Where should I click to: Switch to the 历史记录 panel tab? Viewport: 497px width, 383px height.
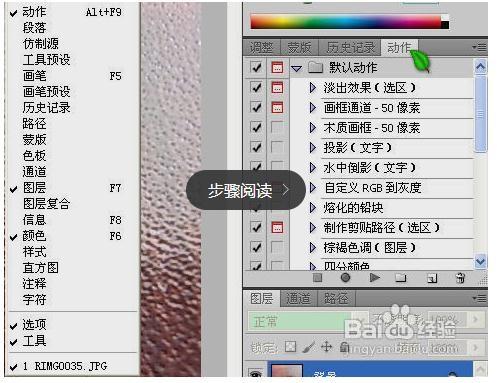[350, 48]
